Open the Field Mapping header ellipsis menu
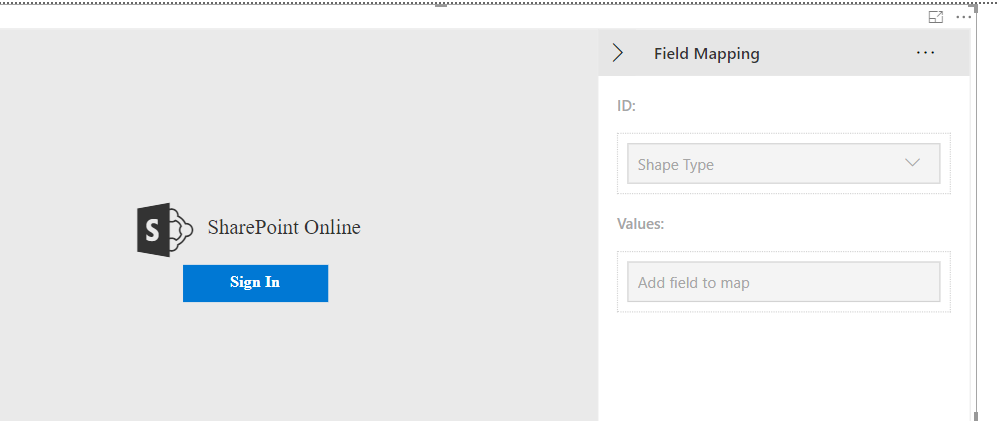997x421 pixels. pyautogui.click(x=925, y=53)
